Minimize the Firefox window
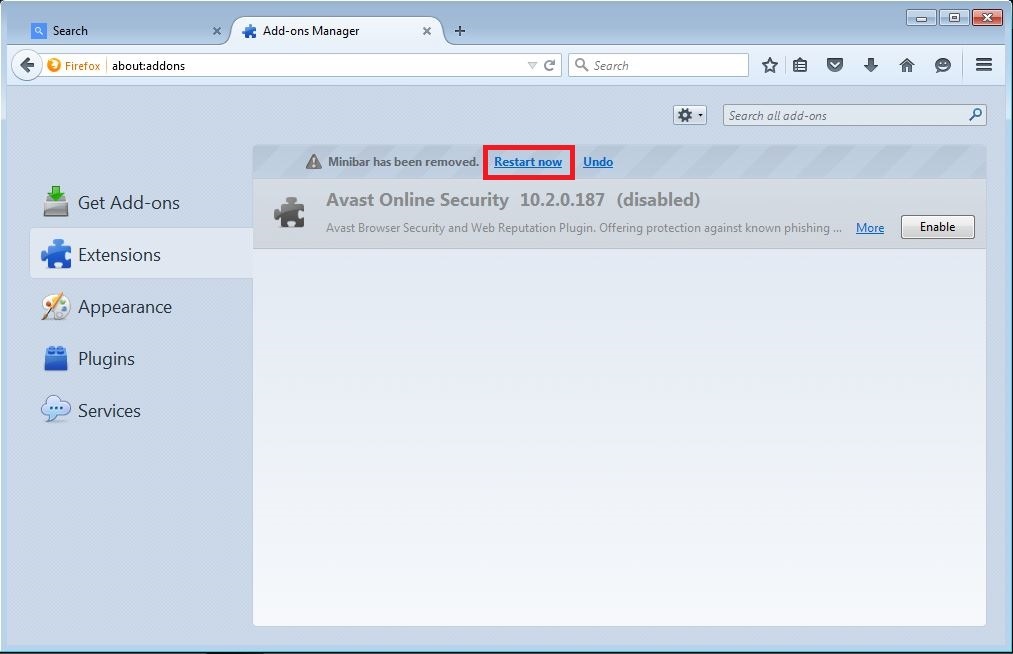 [921, 18]
